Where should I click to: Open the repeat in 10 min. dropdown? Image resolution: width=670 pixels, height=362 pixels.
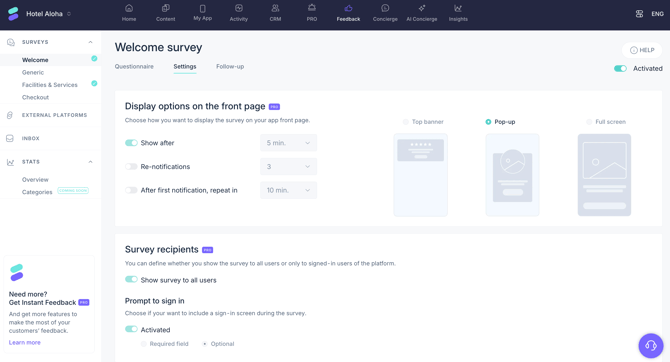[x=288, y=190]
